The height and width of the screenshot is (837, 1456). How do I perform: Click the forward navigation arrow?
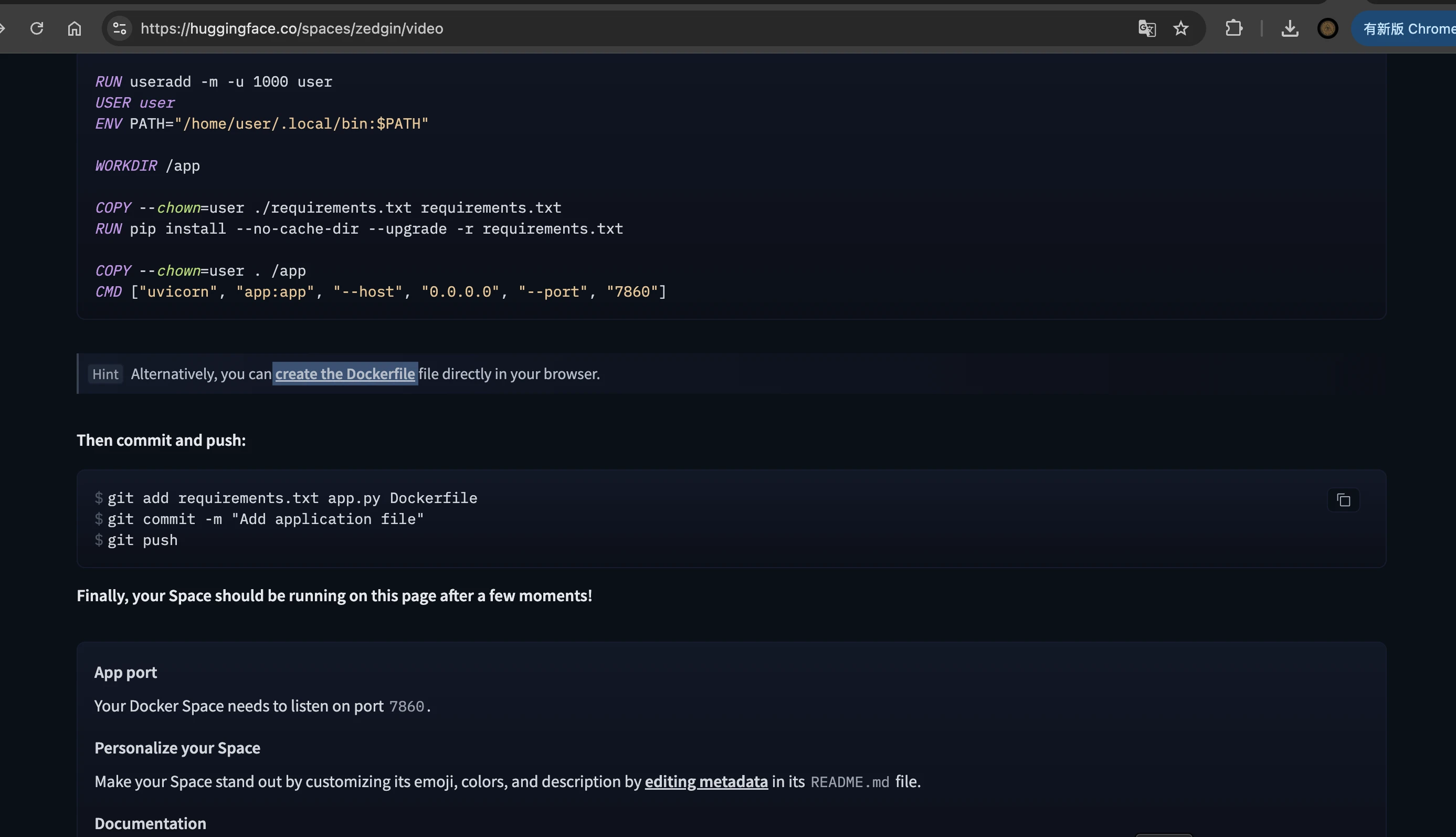coord(3,28)
